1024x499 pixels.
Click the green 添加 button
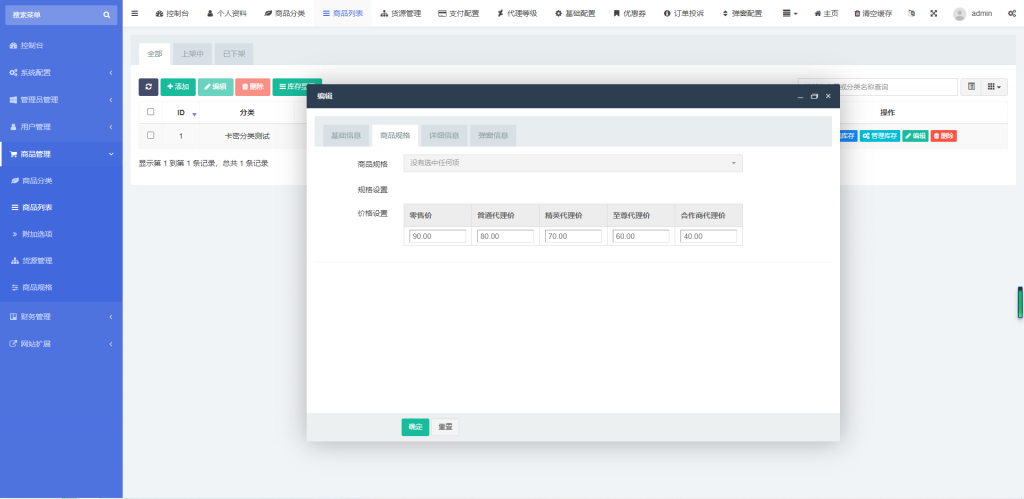point(178,87)
